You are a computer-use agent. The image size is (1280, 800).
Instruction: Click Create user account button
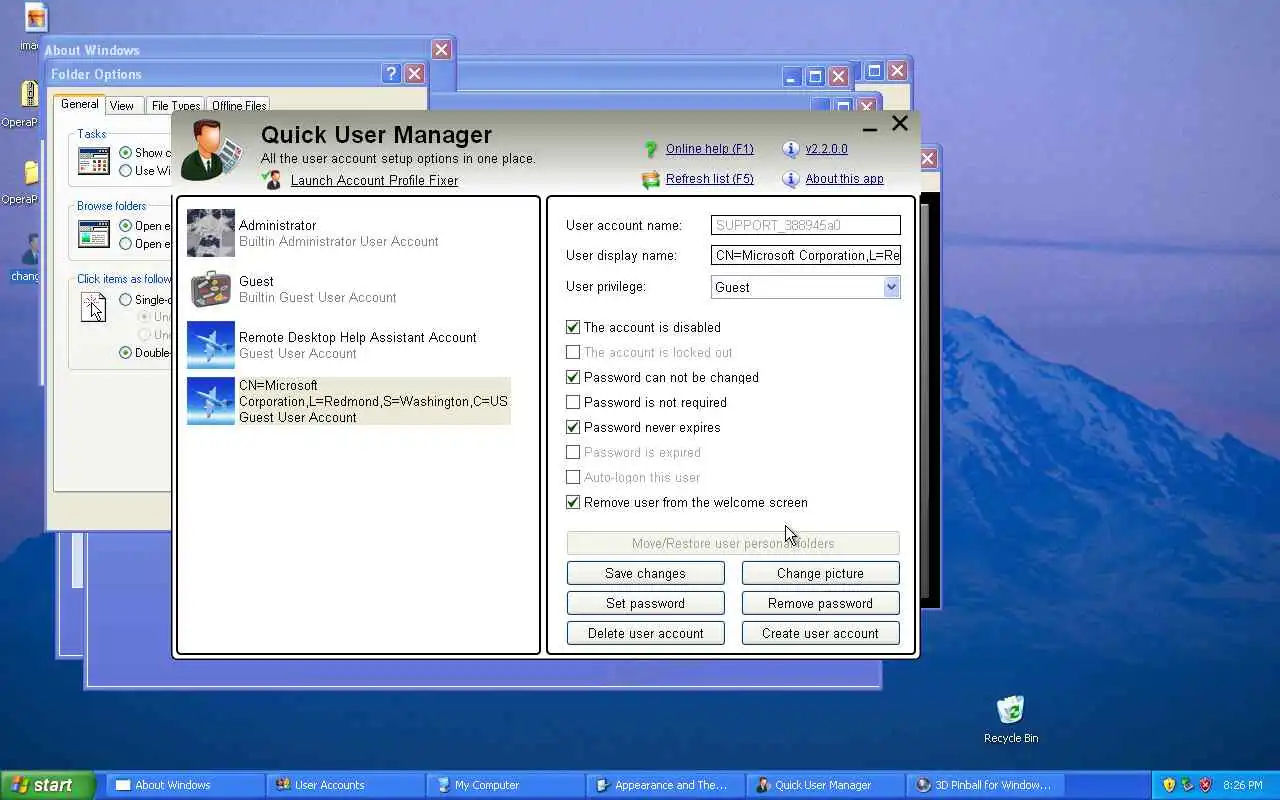click(820, 633)
